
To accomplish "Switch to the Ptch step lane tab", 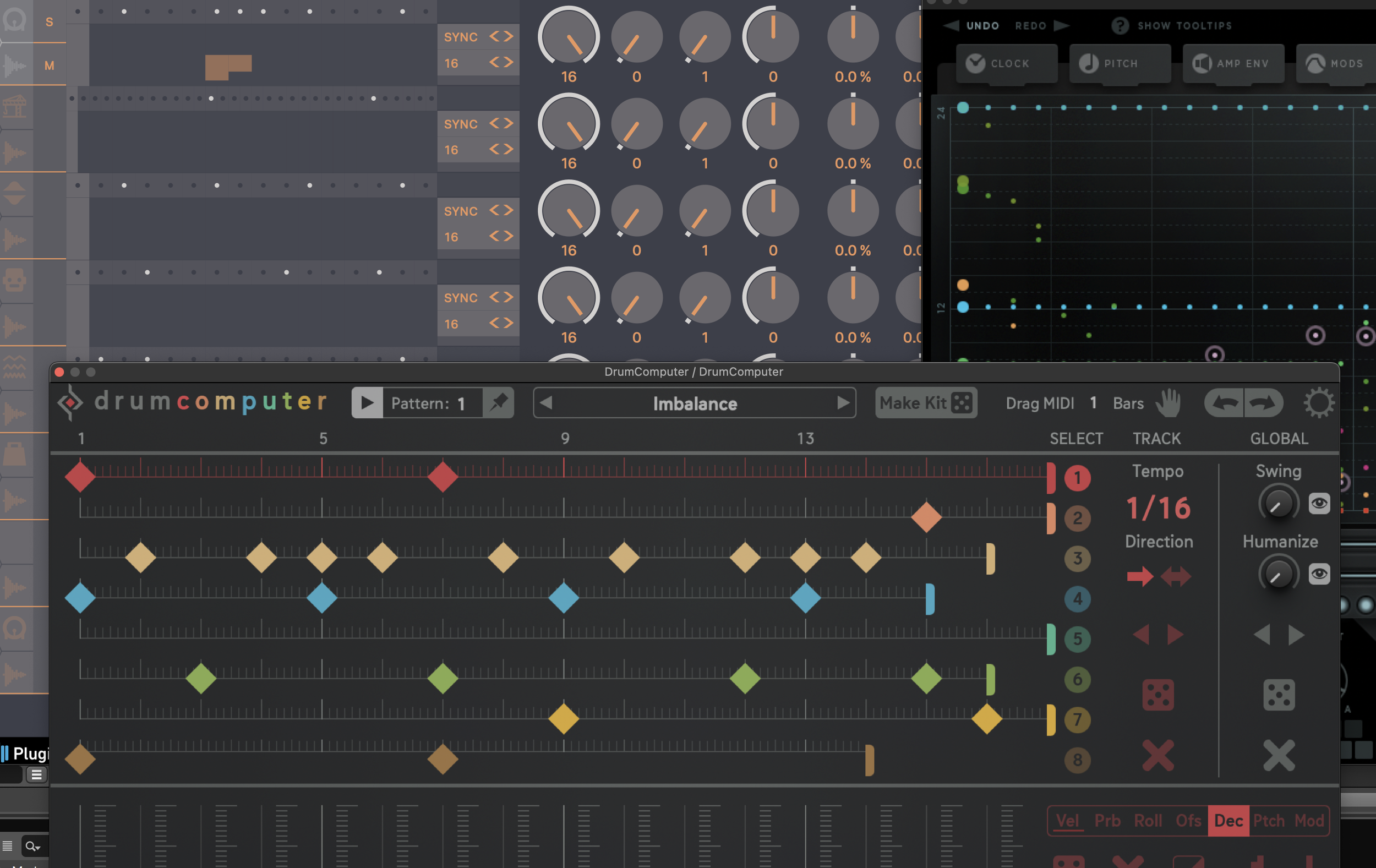I will coord(1269,821).
